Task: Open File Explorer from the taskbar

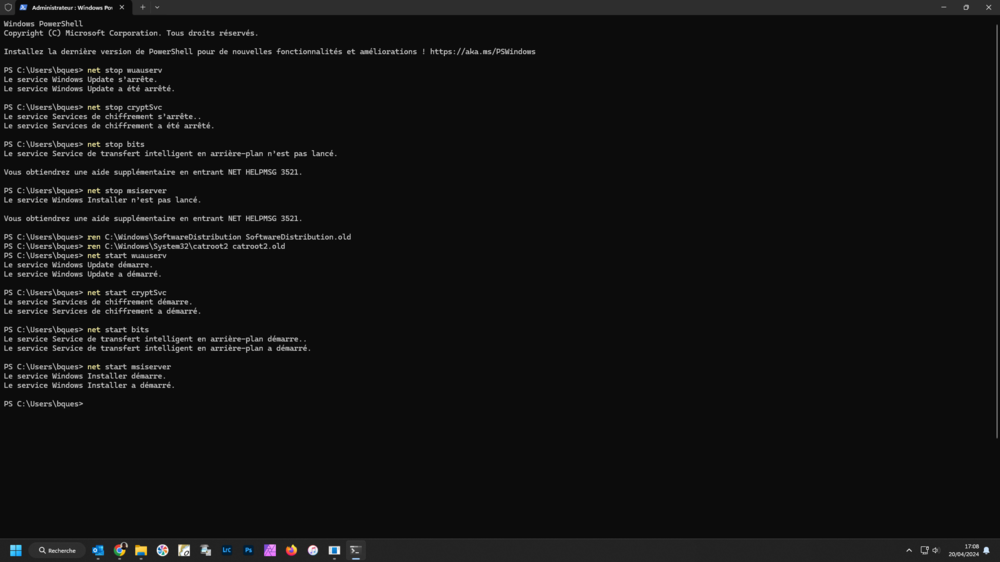Action: click(141, 550)
